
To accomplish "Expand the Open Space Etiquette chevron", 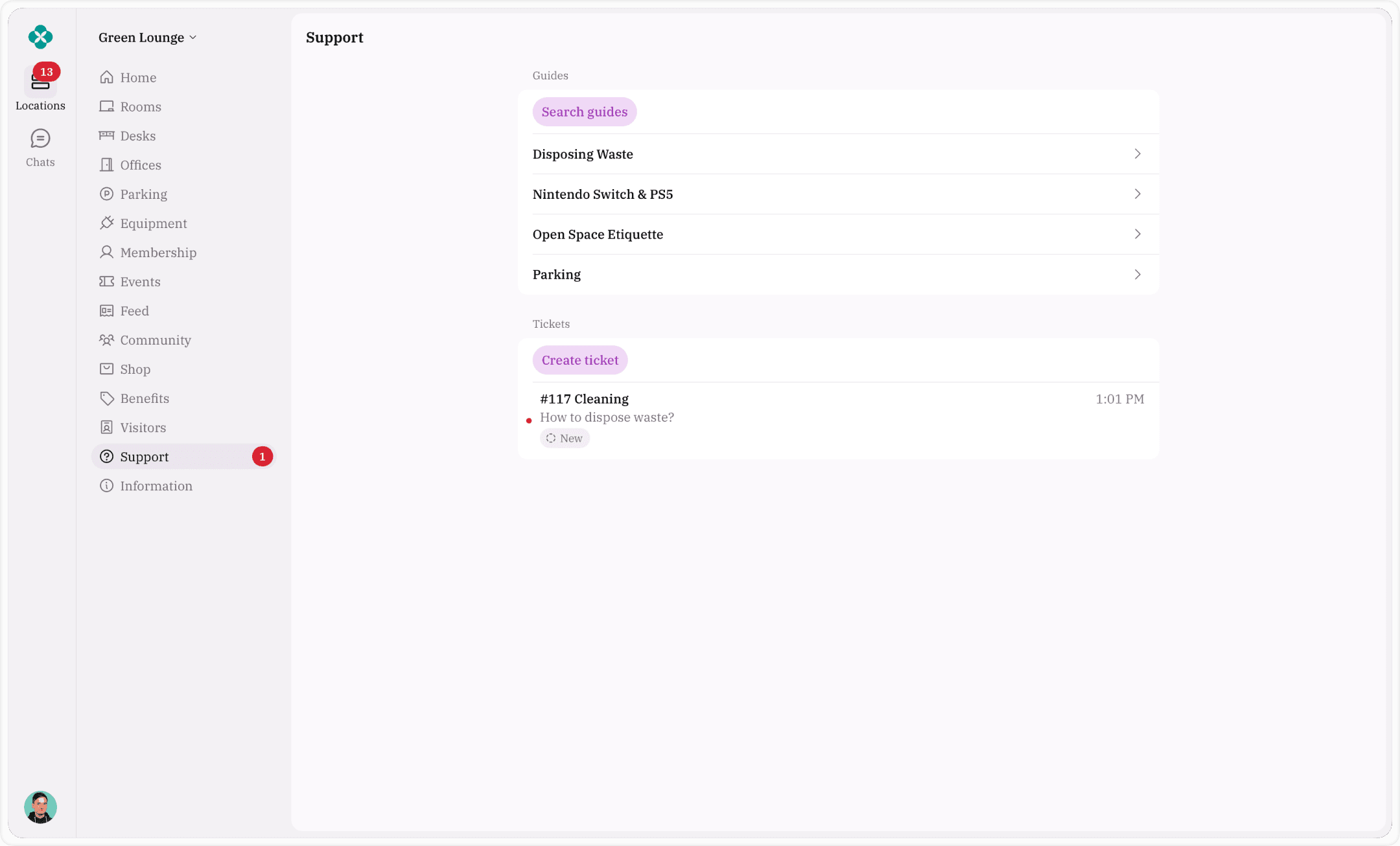I will [1137, 234].
